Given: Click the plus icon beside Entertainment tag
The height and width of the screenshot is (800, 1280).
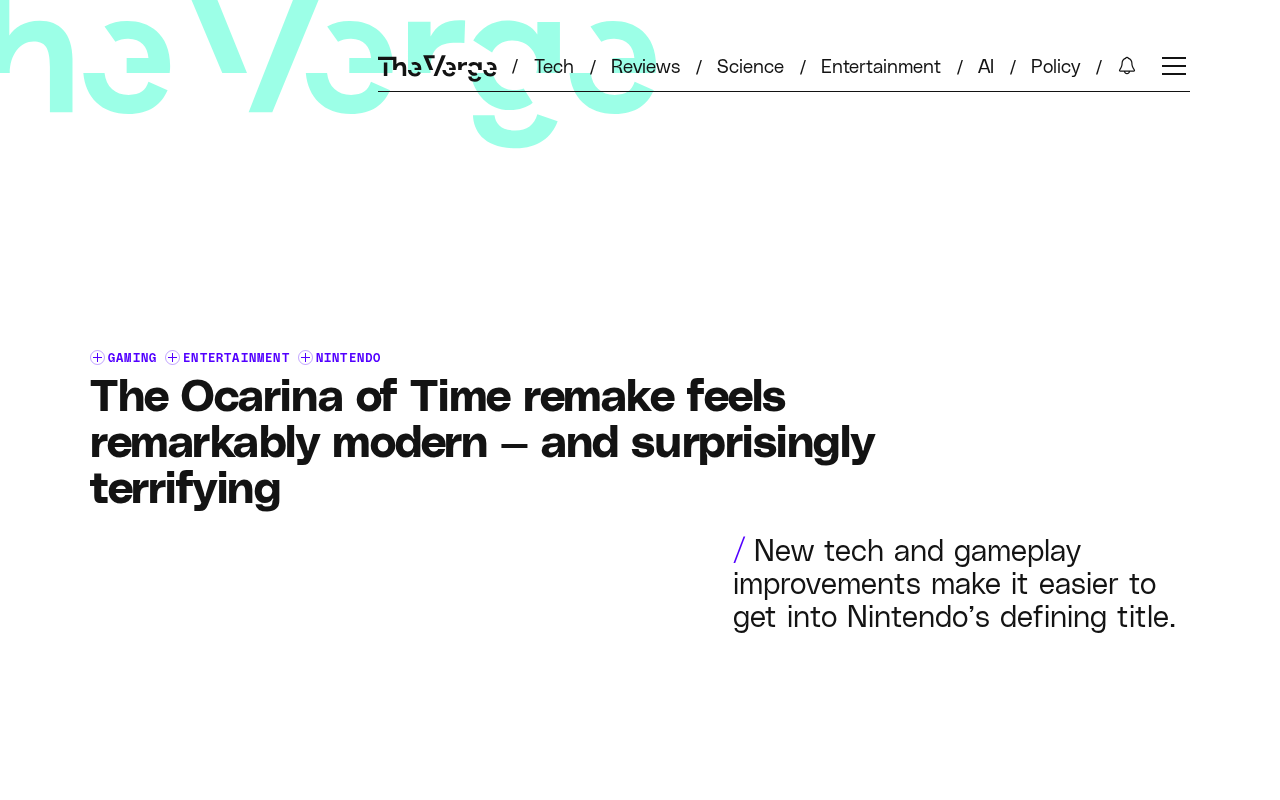Looking at the screenshot, I should 172,358.
